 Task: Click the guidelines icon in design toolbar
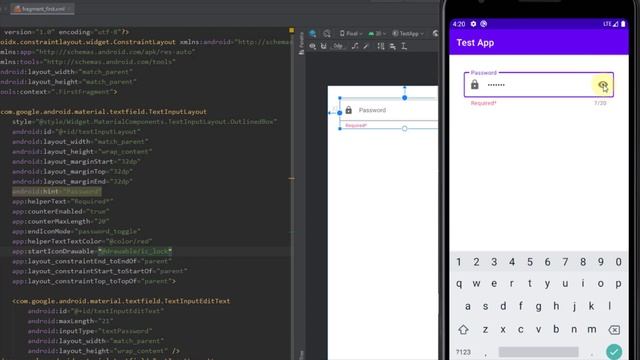coord(404,47)
